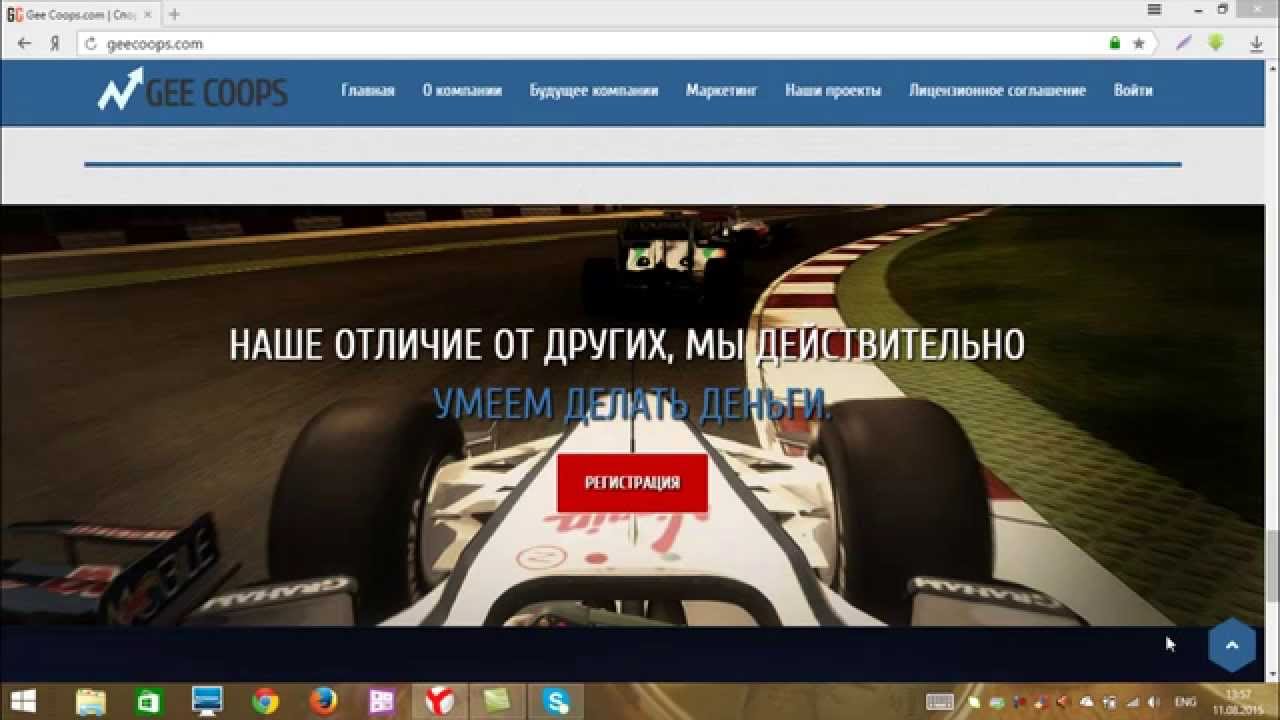Launch Google Chrome from the taskbar
This screenshot has height=720, width=1280.
(265, 700)
